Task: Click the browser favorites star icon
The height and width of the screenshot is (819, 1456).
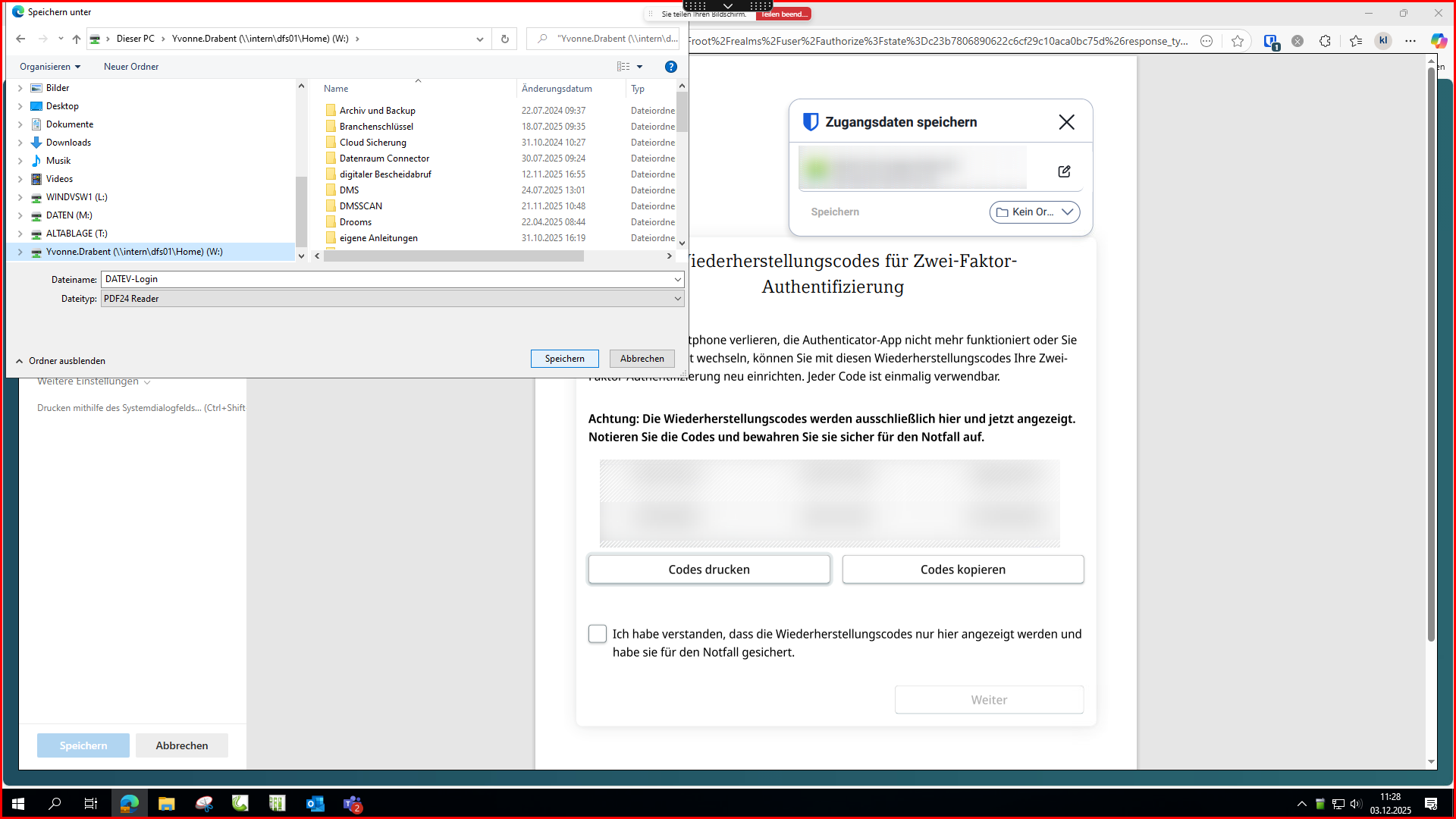Action: (1238, 41)
